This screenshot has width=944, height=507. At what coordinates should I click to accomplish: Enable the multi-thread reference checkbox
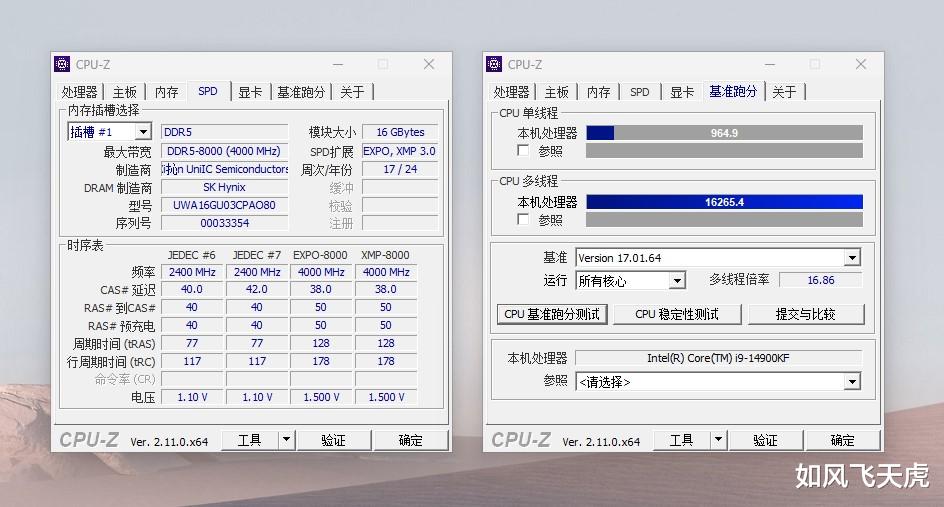coord(523,219)
